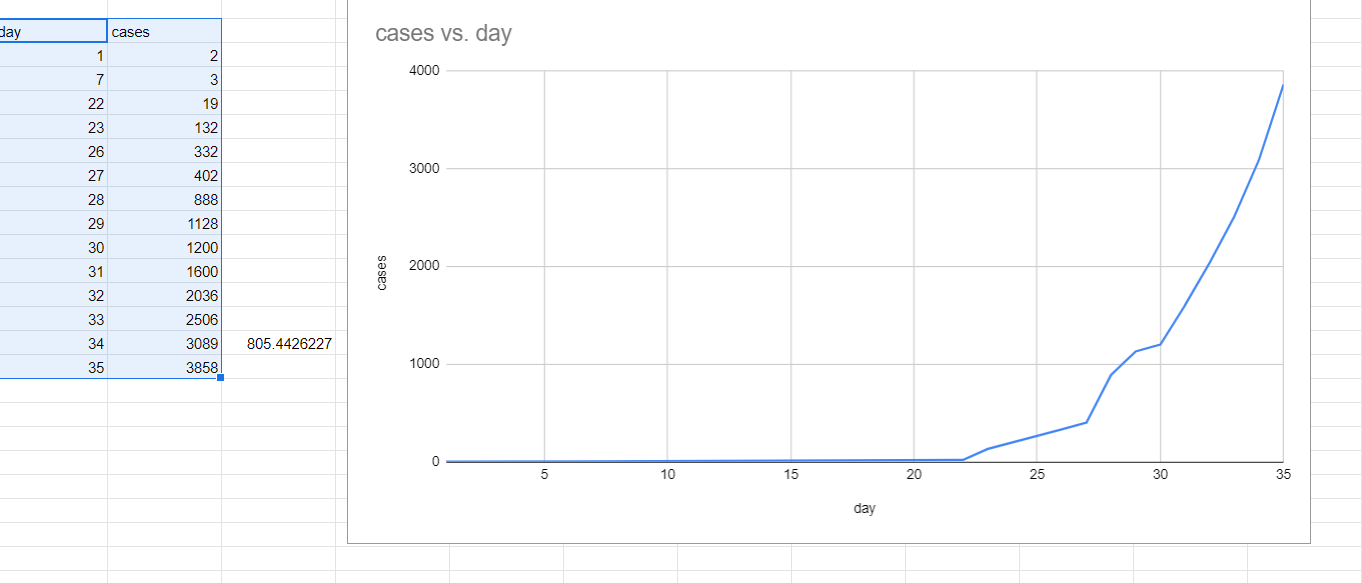Click the chart title 'cases vs. day'
The width and height of the screenshot is (1362, 583).
pos(443,33)
